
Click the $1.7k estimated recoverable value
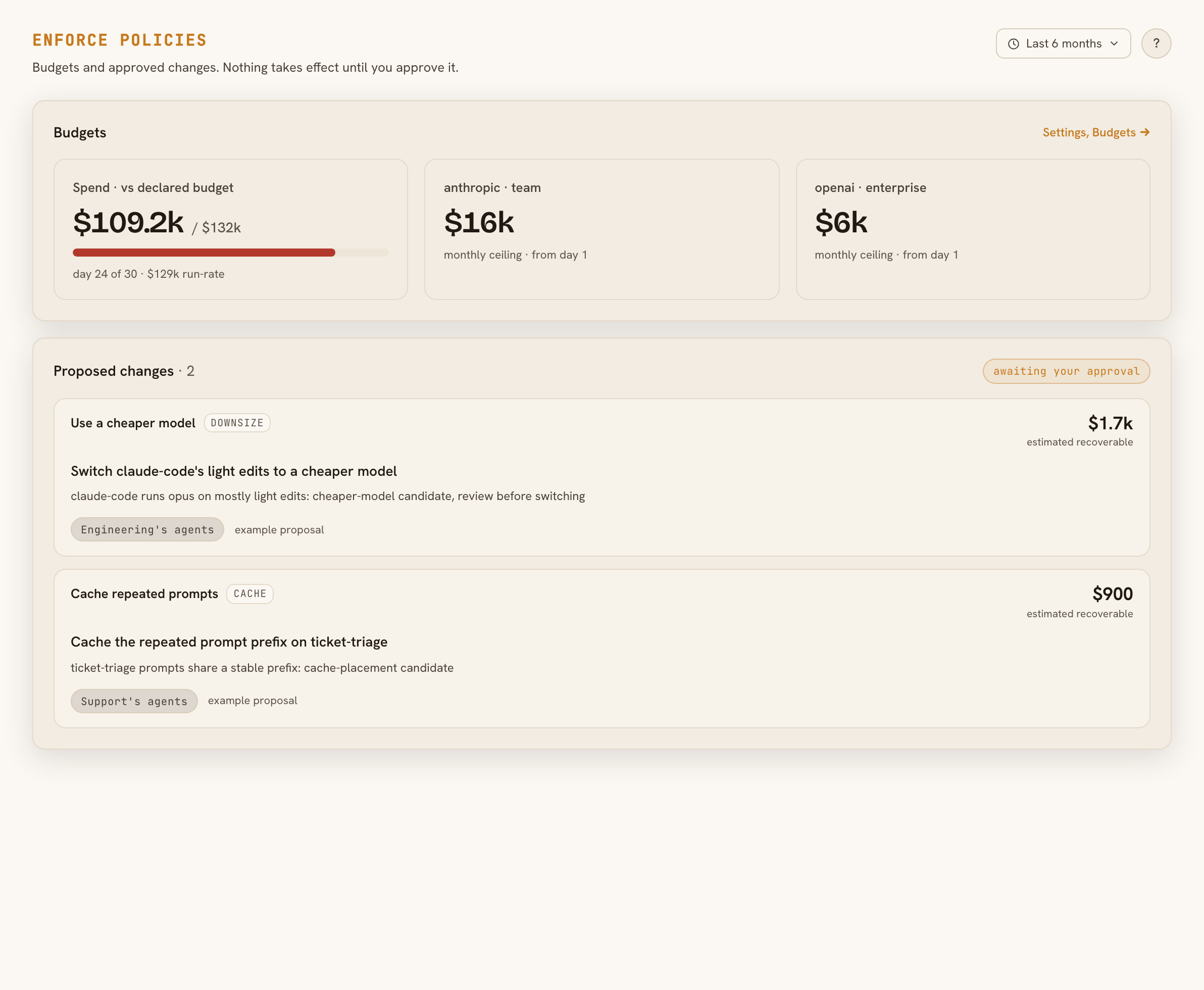[x=1110, y=423]
